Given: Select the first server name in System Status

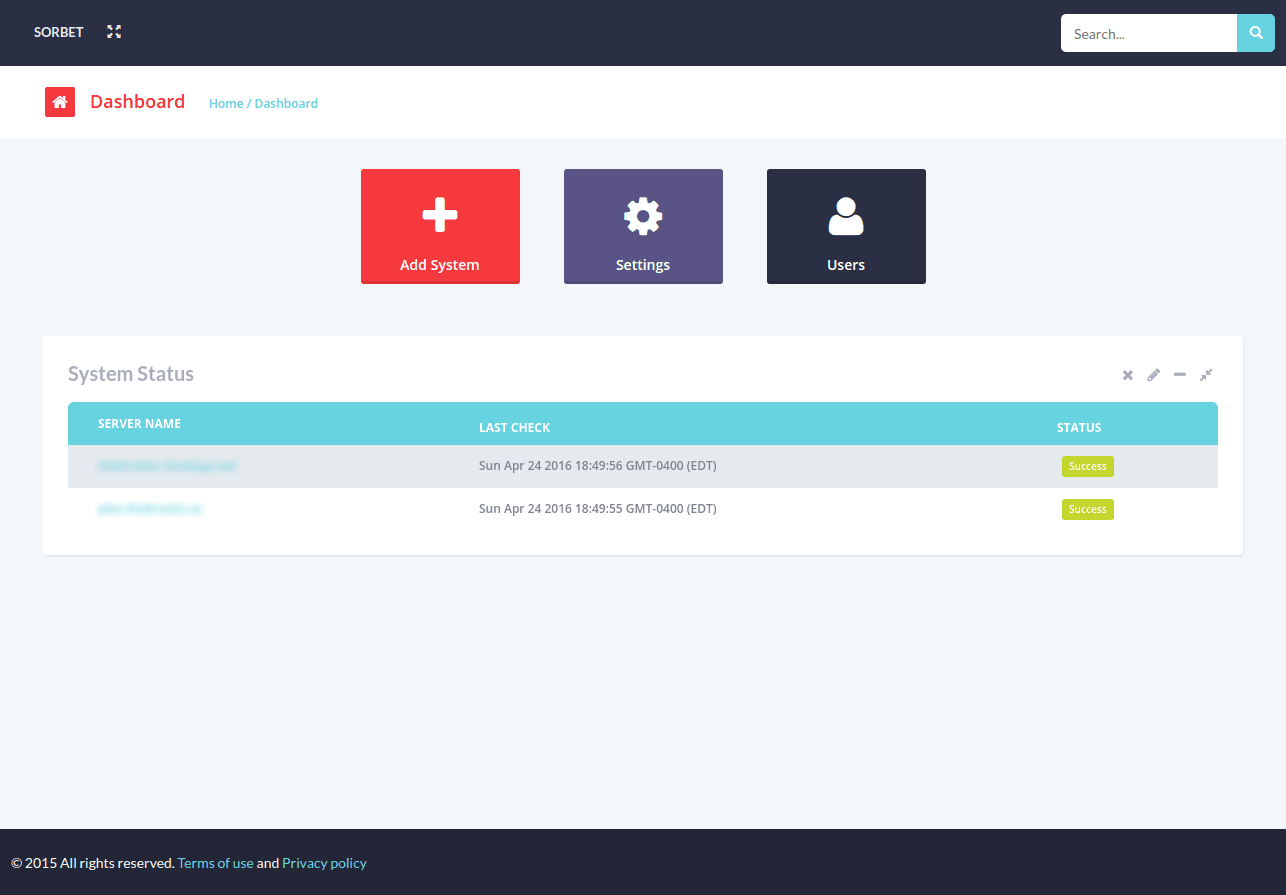Looking at the screenshot, I should coord(167,465).
